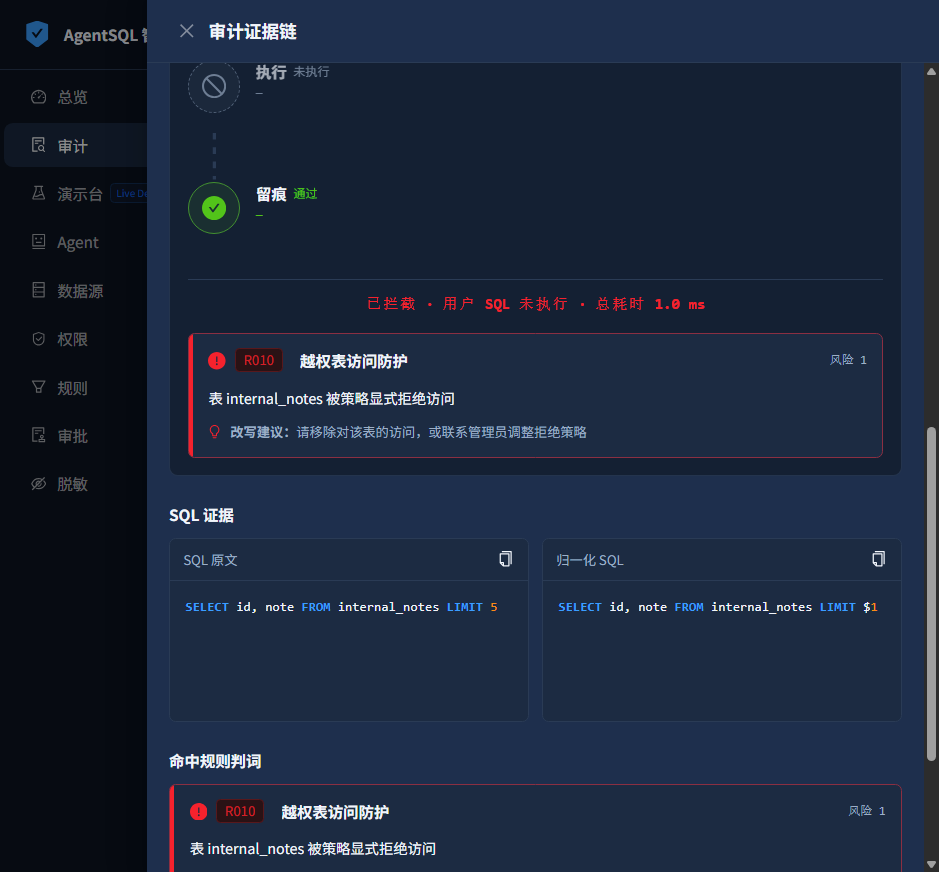Copy the 归一化 SQL code
The width and height of the screenshot is (939, 872).
pyautogui.click(x=878, y=559)
